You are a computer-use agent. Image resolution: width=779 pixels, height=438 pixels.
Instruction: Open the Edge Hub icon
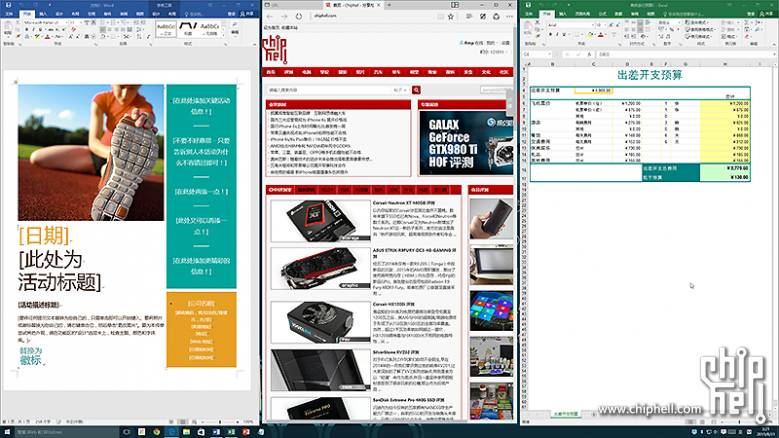point(469,16)
